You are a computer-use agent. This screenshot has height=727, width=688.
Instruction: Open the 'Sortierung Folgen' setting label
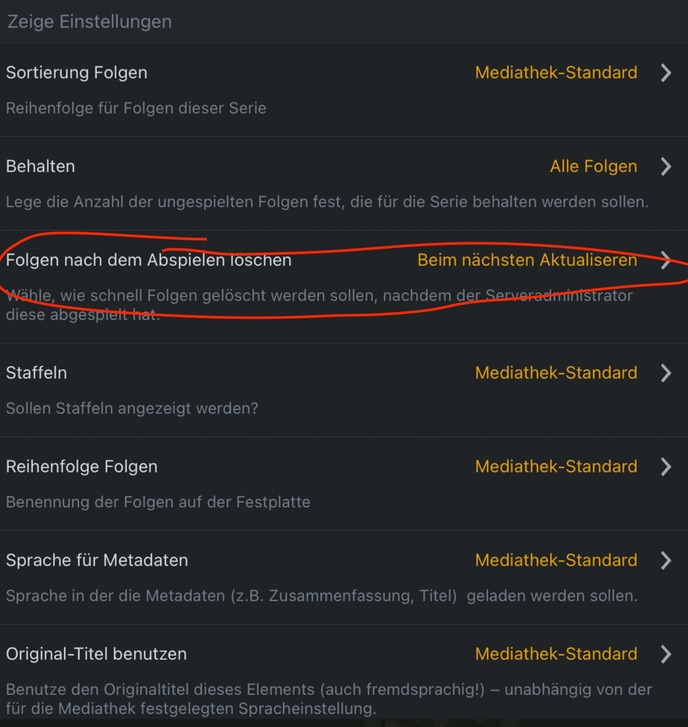point(77,72)
